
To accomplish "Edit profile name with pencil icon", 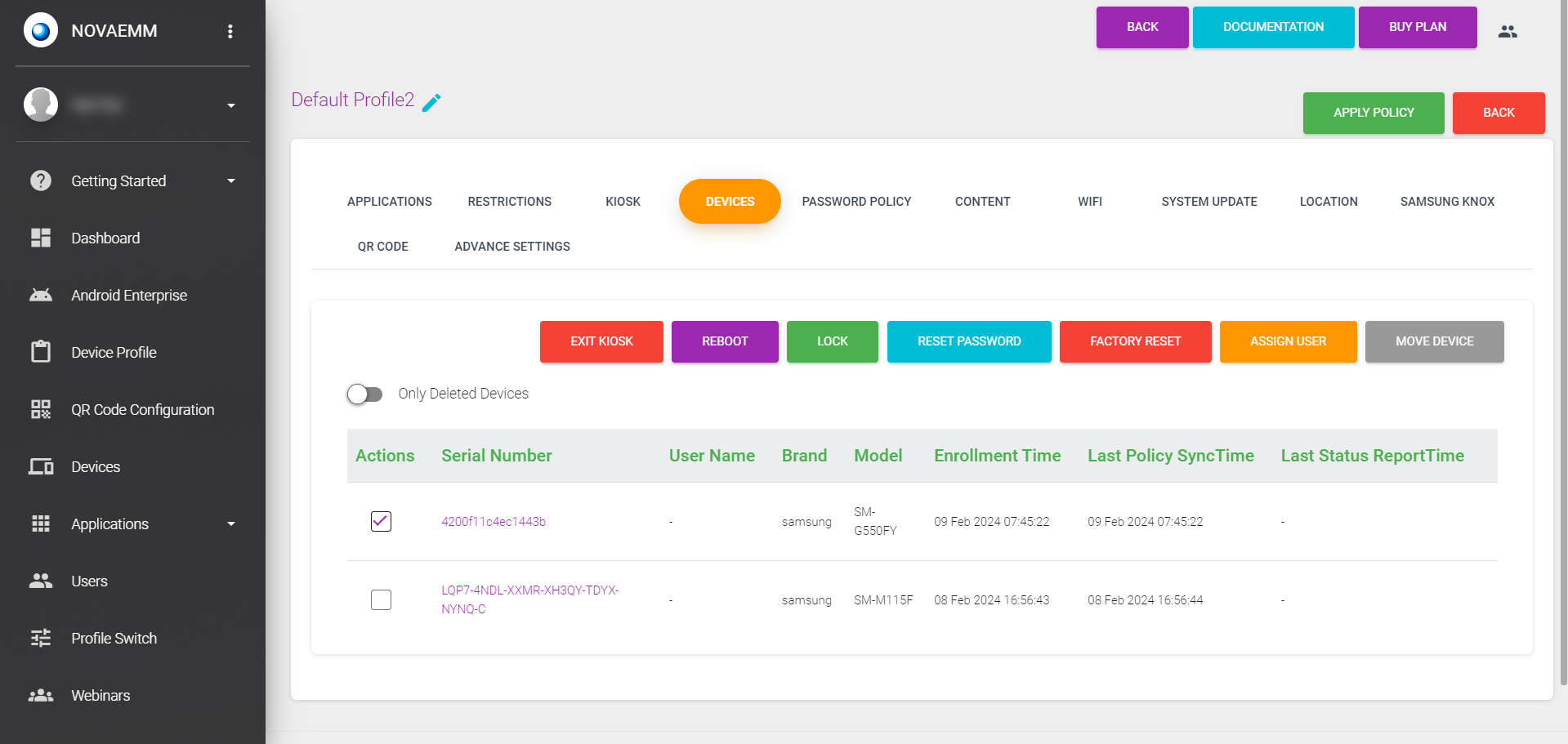I will pyautogui.click(x=431, y=102).
